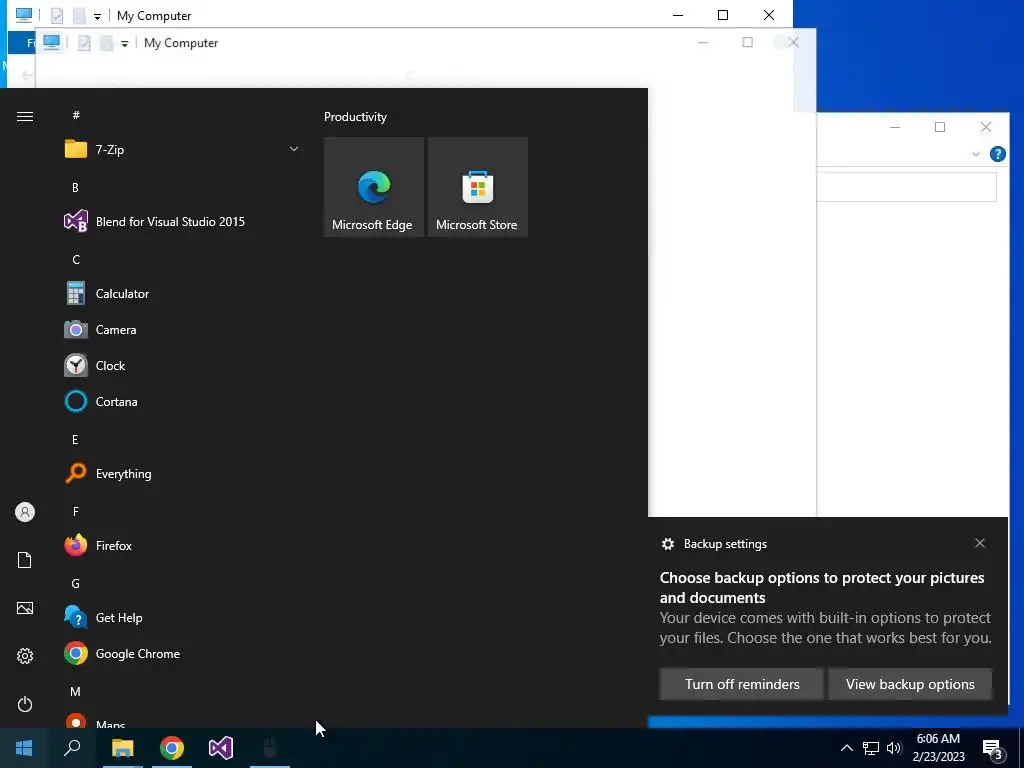This screenshot has height=768, width=1024.
Task: Expand the ribbon chevron in right window
Action: pyautogui.click(x=976, y=155)
